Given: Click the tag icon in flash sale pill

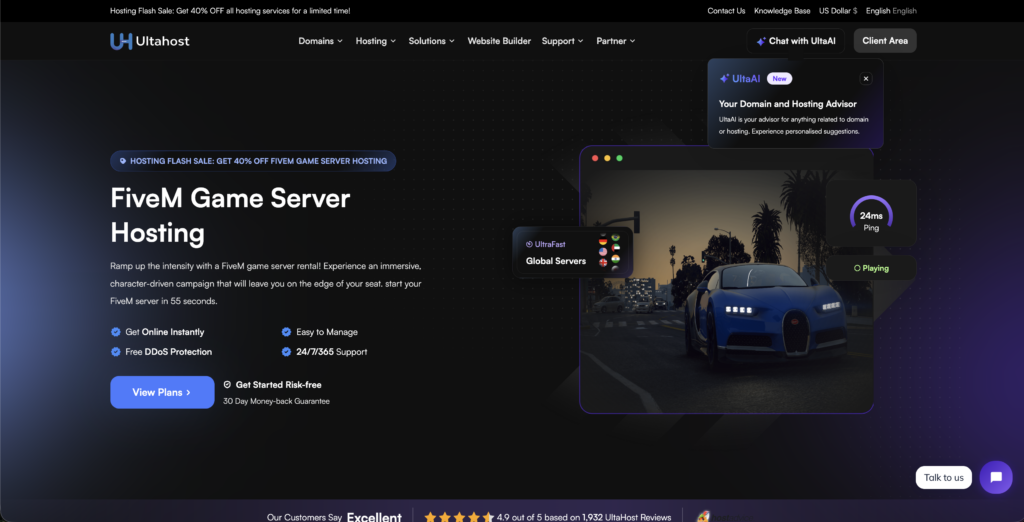Looking at the screenshot, I should click(x=123, y=161).
